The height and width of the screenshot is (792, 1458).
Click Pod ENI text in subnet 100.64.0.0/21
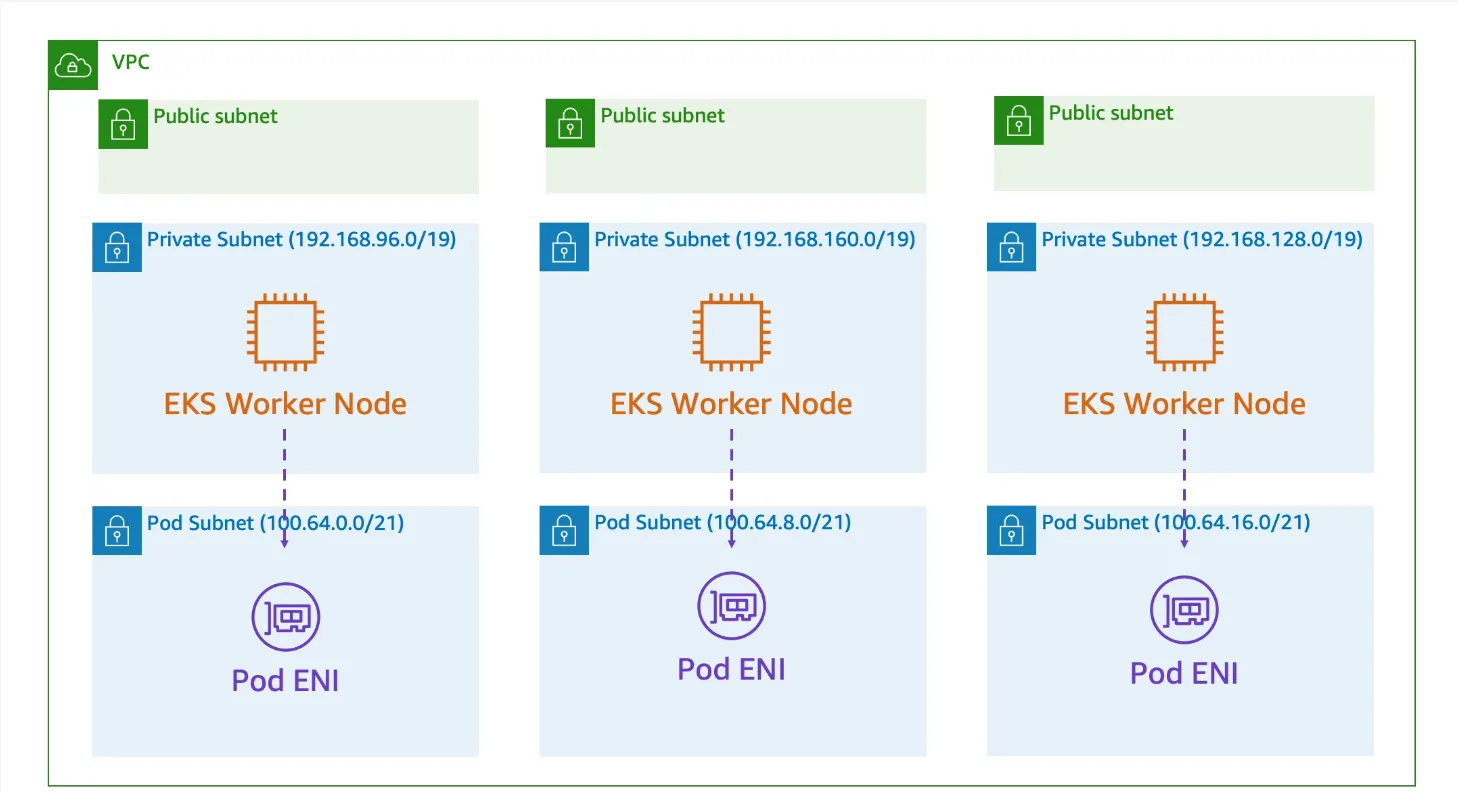click(286, 681)
